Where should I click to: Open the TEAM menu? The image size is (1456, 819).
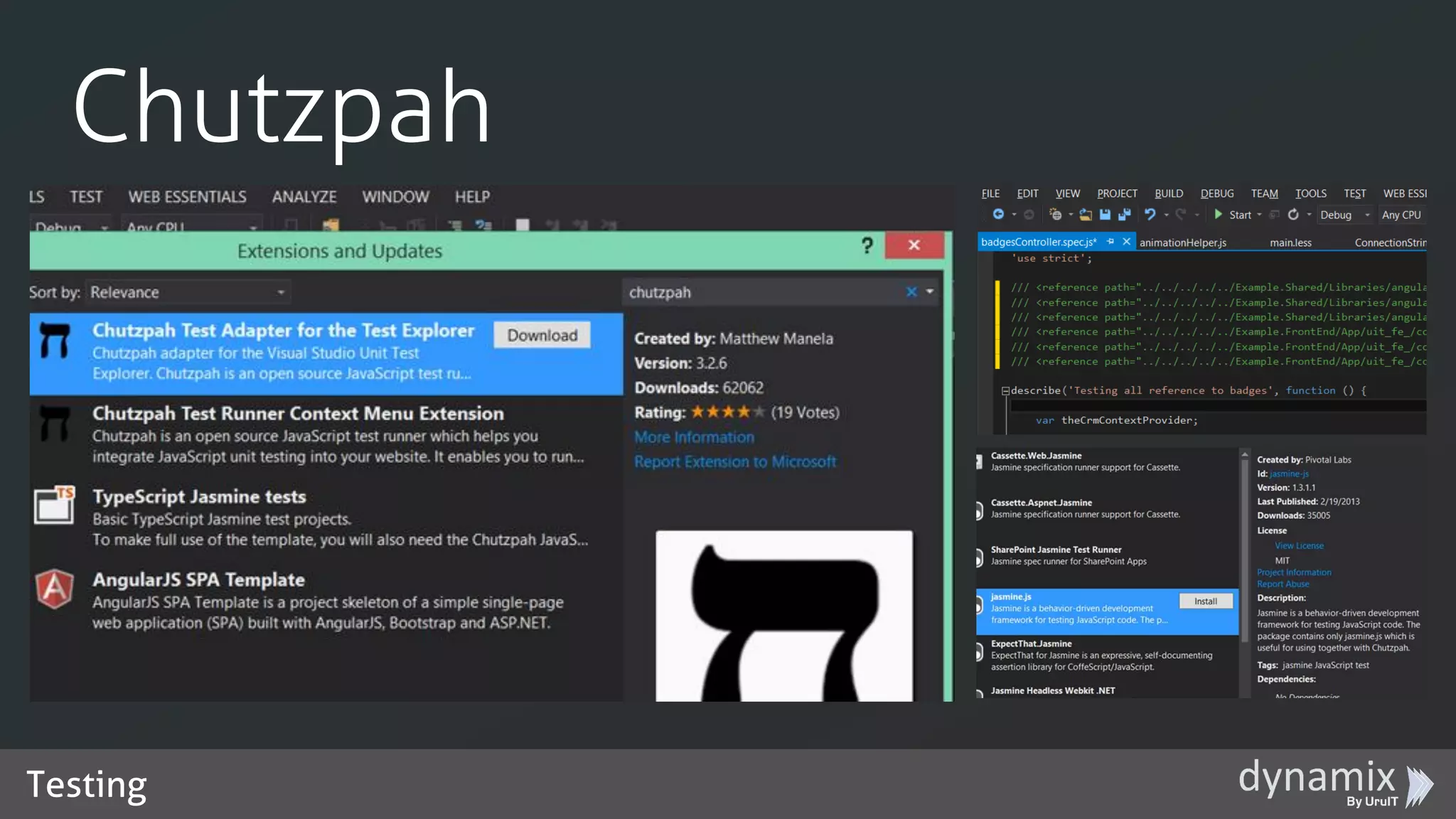1264,193
